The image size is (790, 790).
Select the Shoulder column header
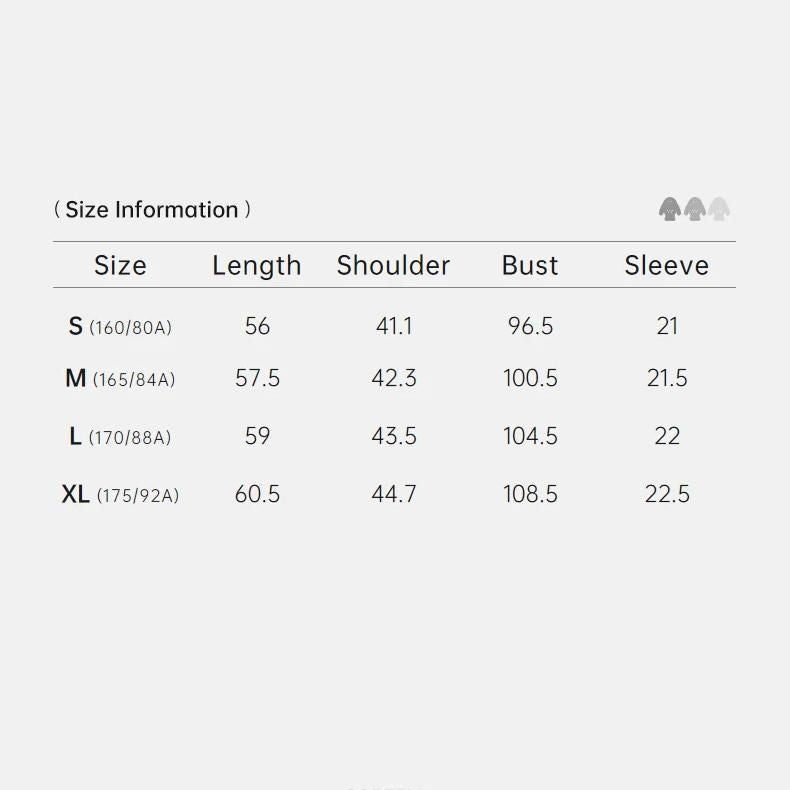click(x=393, y=266)
